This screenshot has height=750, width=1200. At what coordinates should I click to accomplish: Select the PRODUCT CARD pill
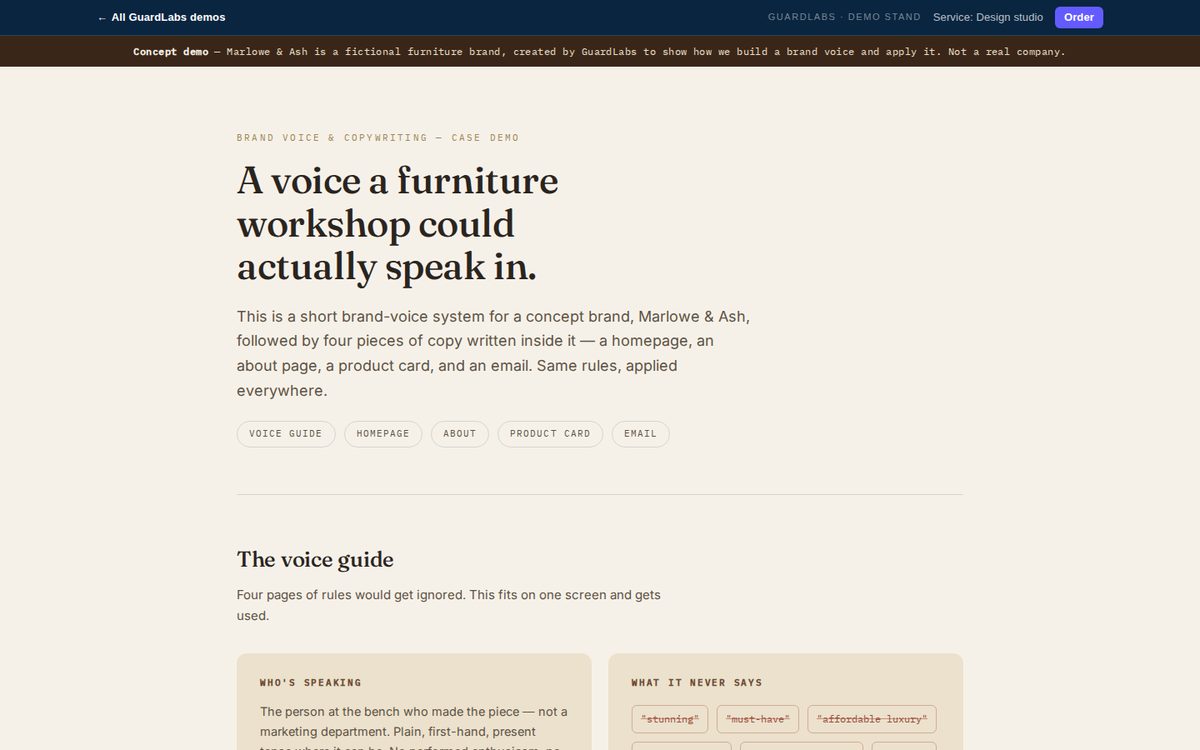click(550, 434)
